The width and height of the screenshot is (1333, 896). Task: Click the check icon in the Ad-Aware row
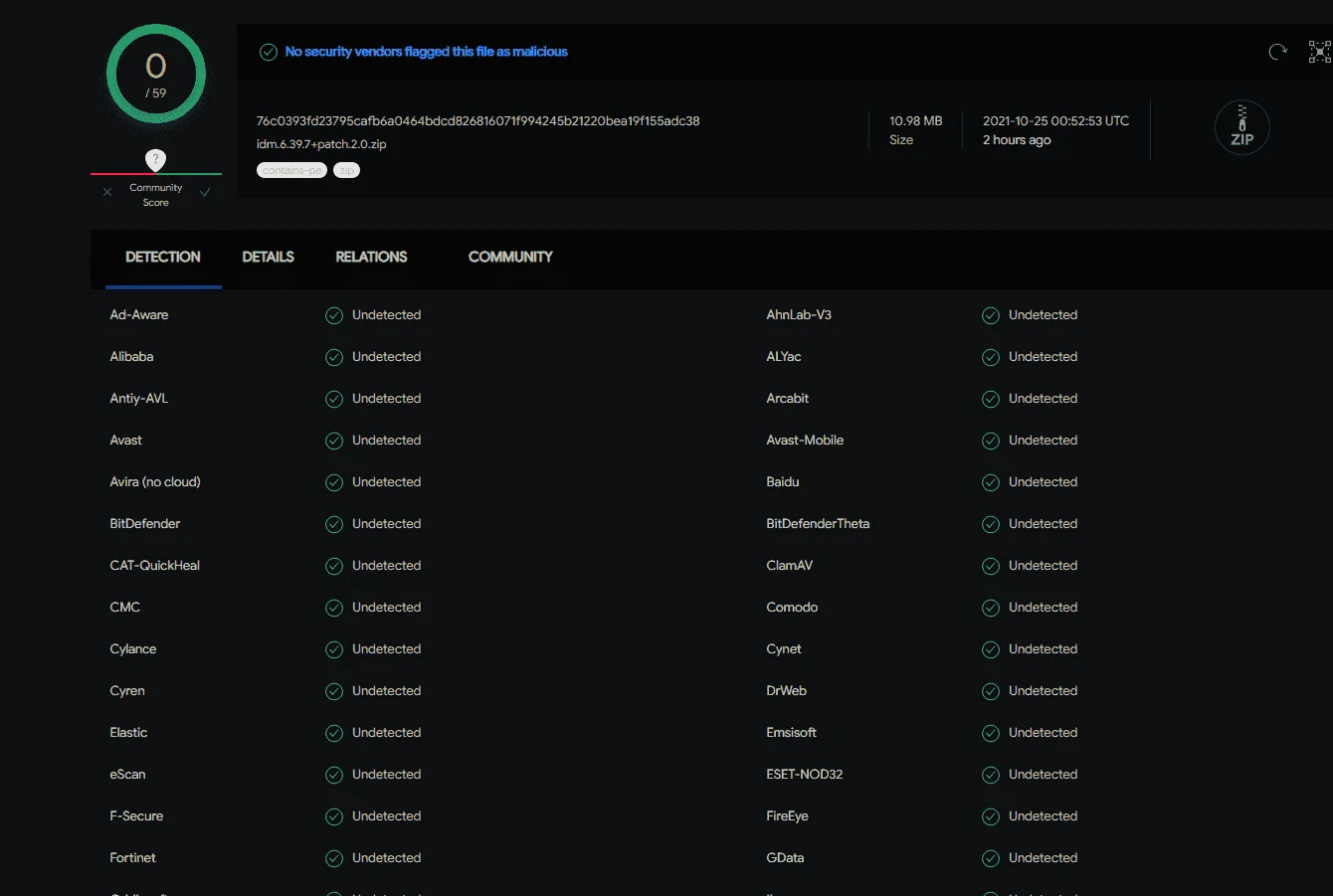(x=334, y=315)
